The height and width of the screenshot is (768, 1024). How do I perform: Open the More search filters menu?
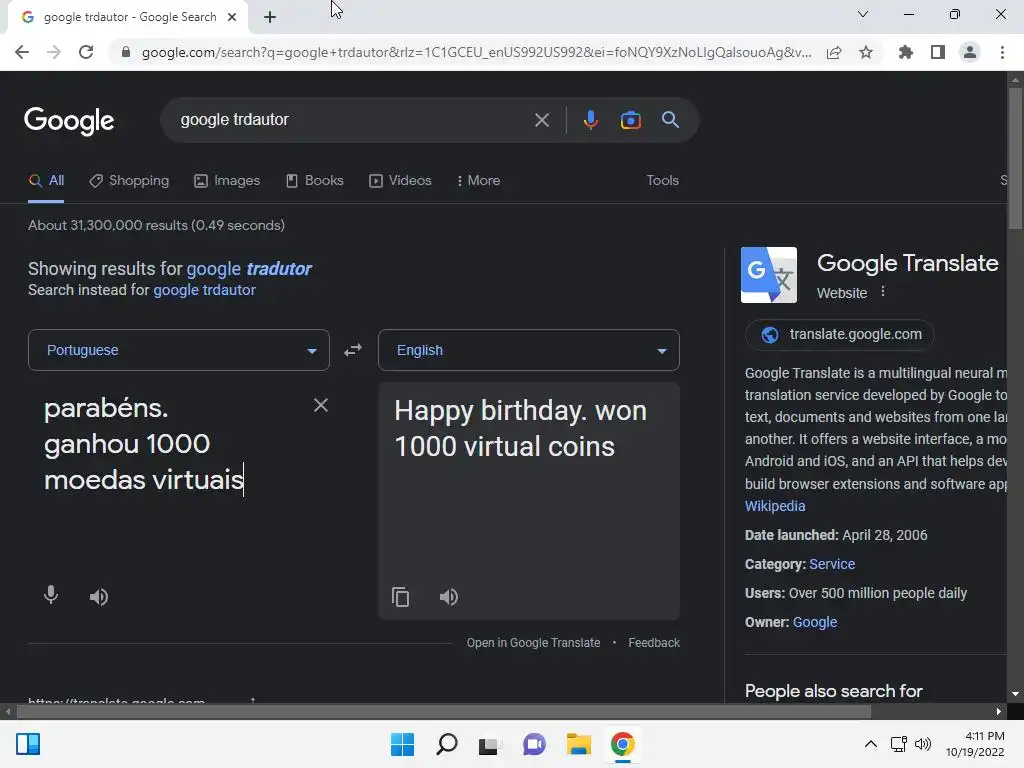coord(479,181)
